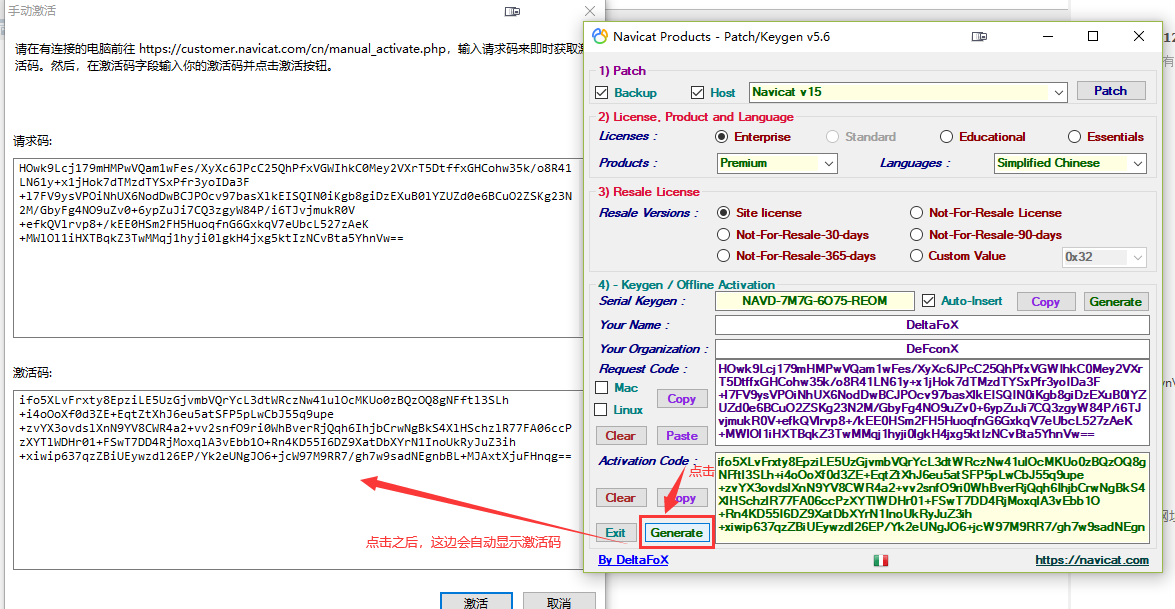Image resolution: width=1175 pixels, height=609 pixels.
Task: Select the Custom Value radio button
Action: pyautogui.click(x=916, y=255)
